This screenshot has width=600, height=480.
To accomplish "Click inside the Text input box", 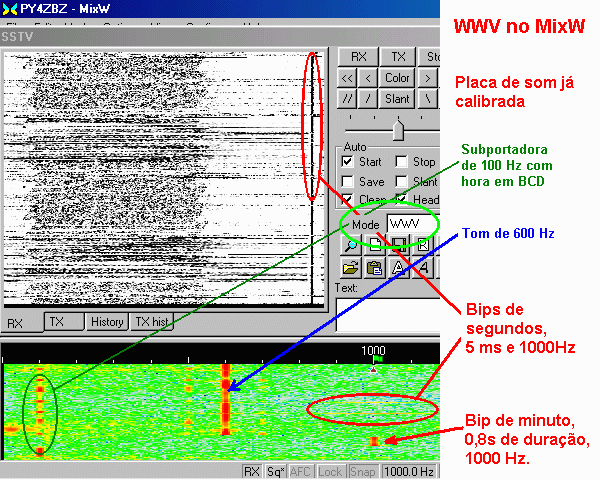I will click(388, 315).
